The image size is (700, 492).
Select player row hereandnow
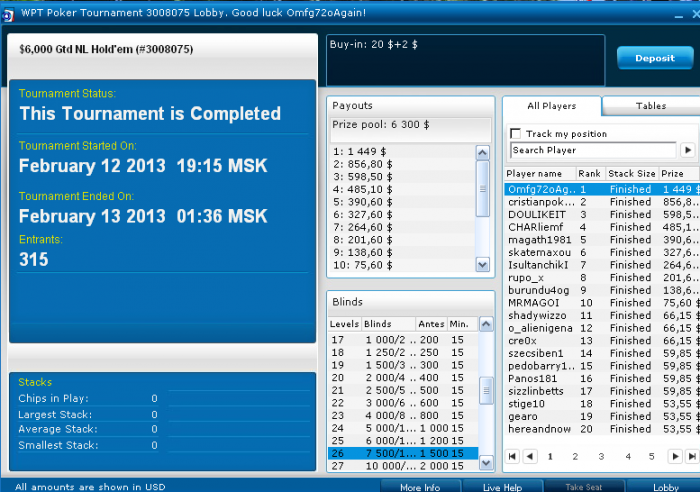602,429
